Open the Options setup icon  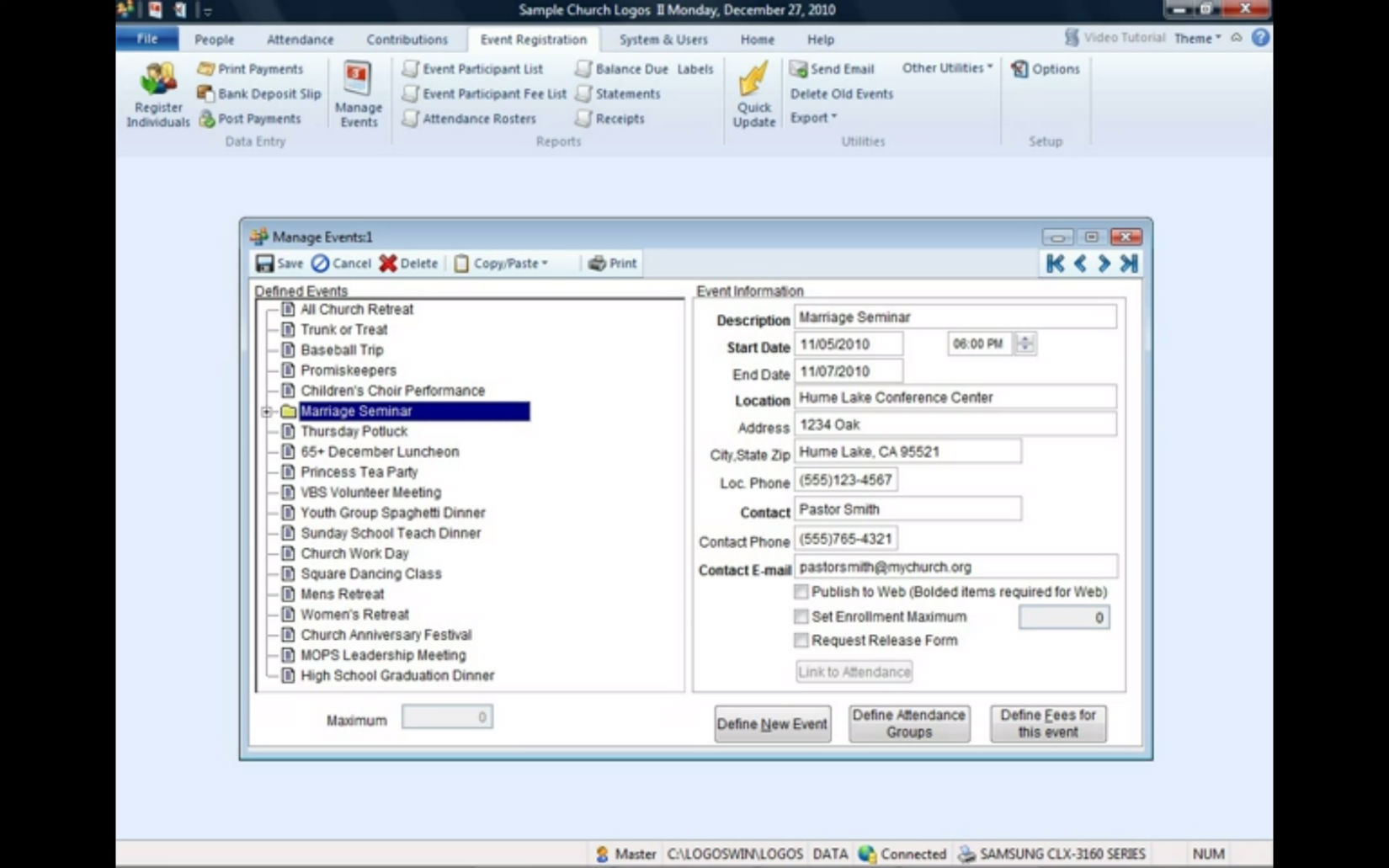tap(1046, 69)
